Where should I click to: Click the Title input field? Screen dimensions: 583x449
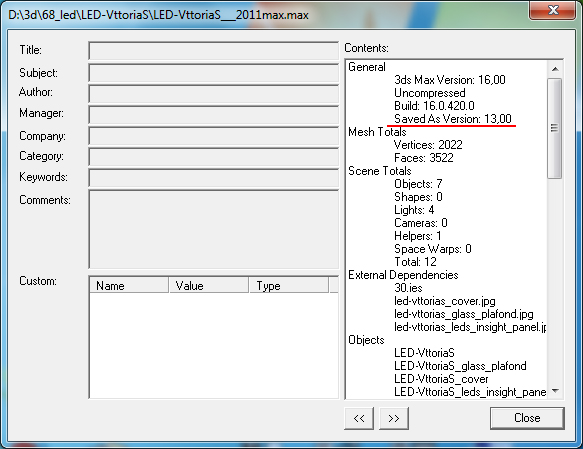click(213, 51)
